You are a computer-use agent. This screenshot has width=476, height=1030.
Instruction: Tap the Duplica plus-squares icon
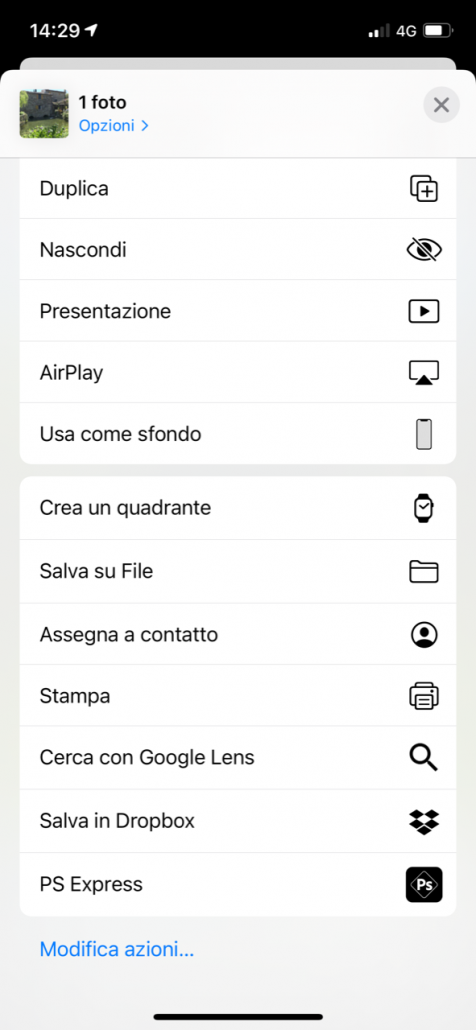click(423, 189)
